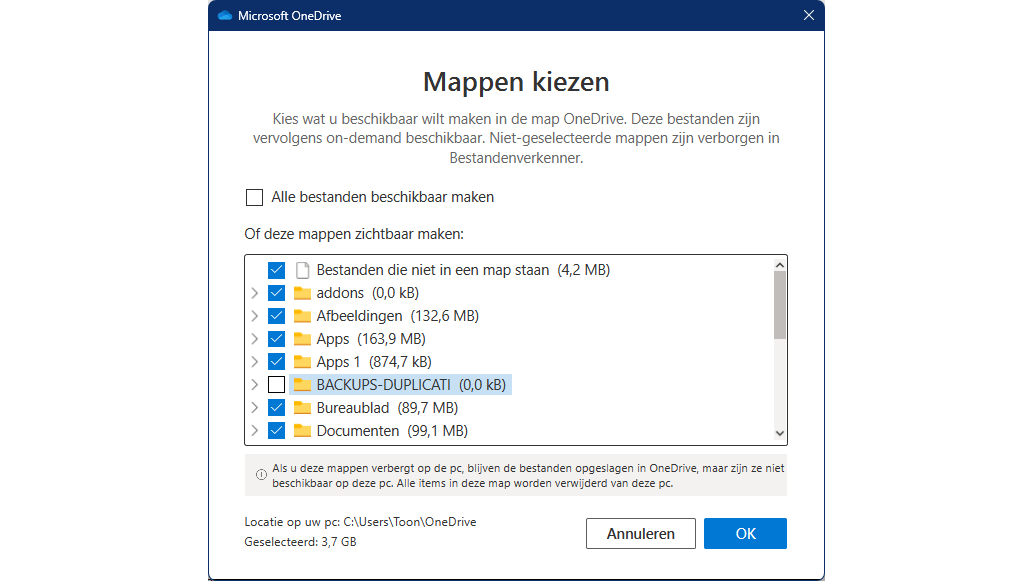
Task: Click the OneDrive cloud icon in title bar
Action: point(225,15)
